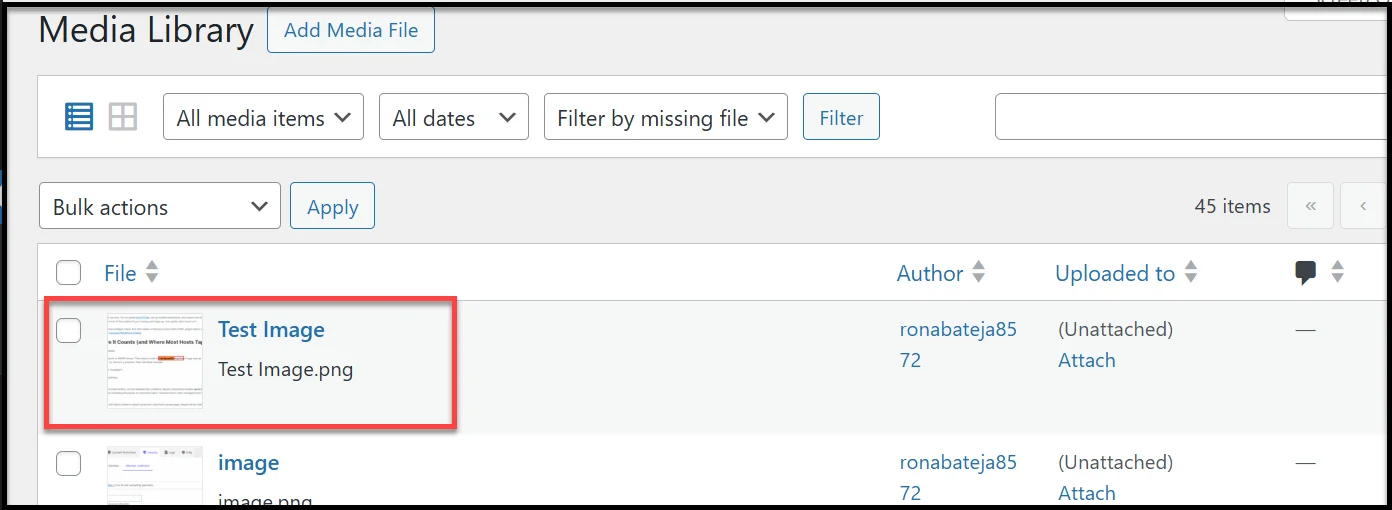Open the Test Image title link
This screenshot has width=1392, height=510.
271,330
